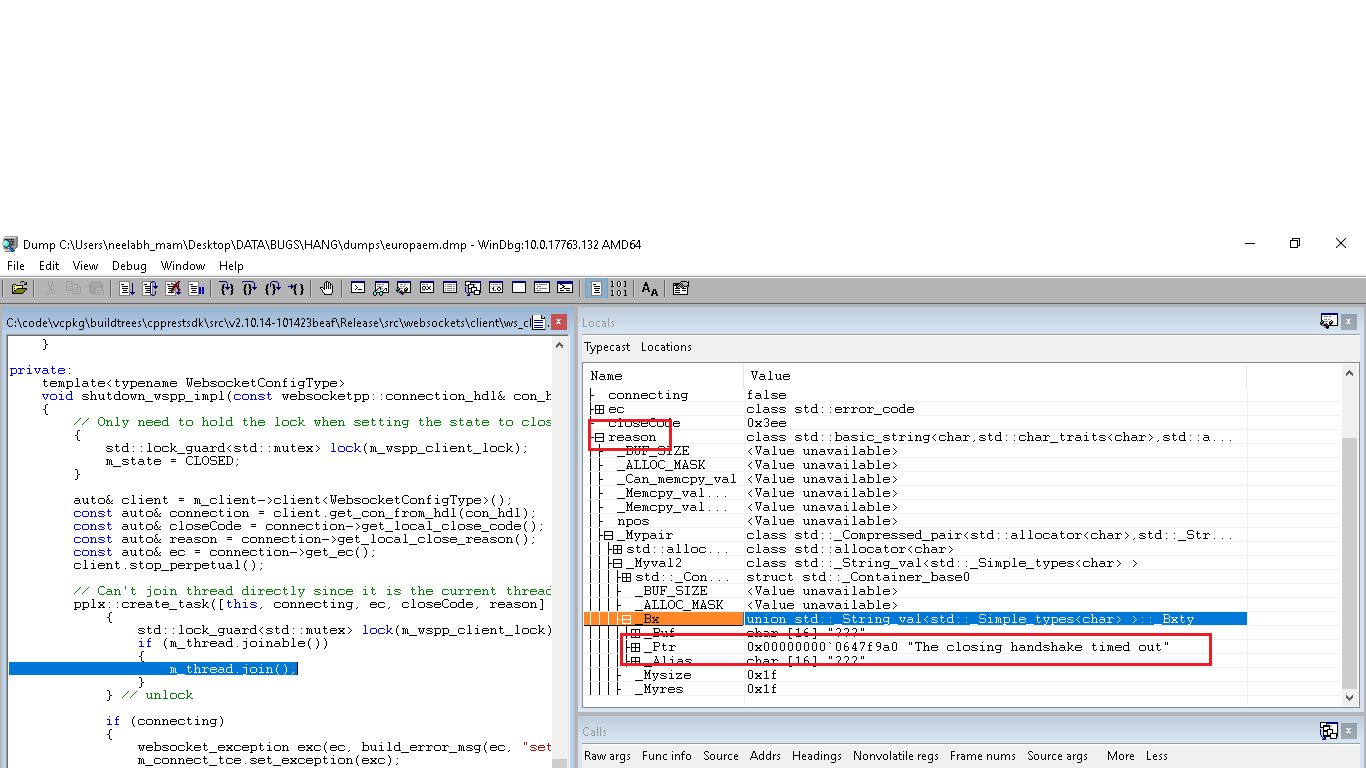
Task: Open the Debug menu
Action: (129, 266)
